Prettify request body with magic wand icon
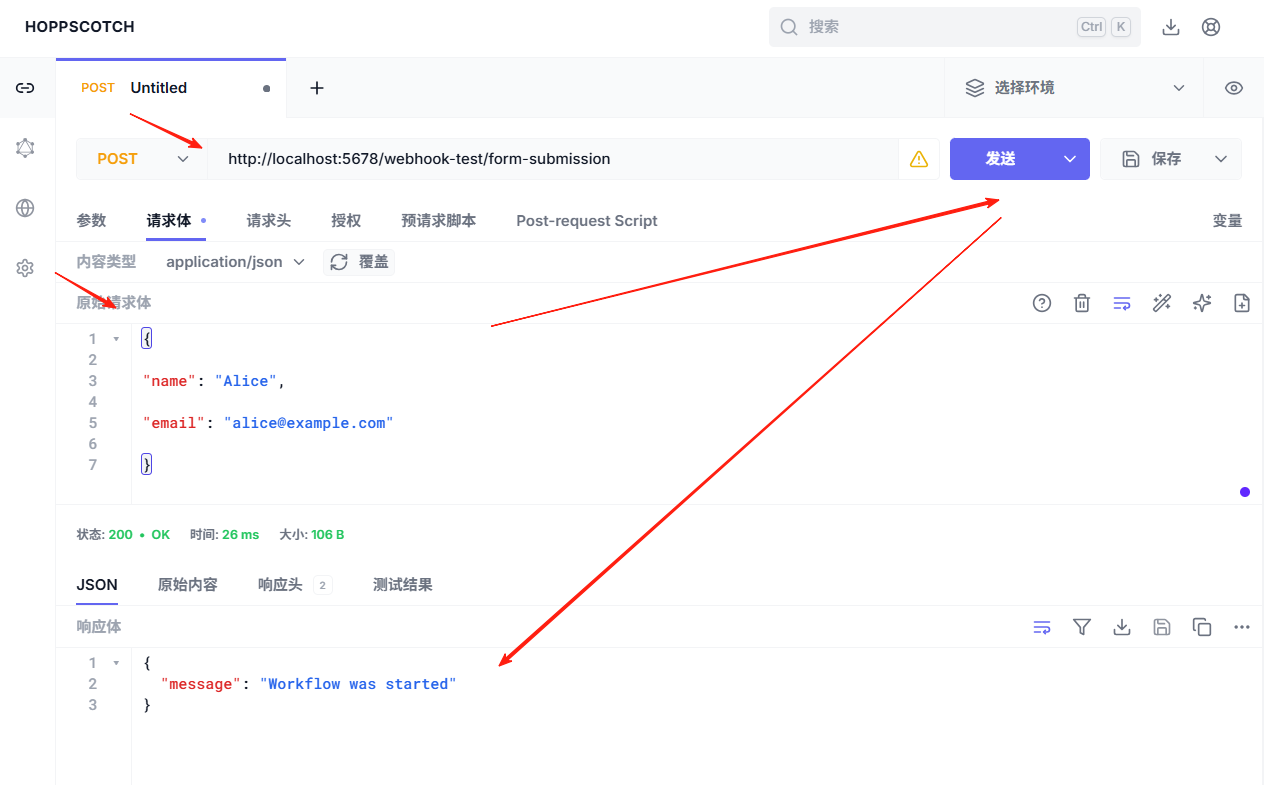The width and height of the screenshot is (1264, 785). 1162,303
